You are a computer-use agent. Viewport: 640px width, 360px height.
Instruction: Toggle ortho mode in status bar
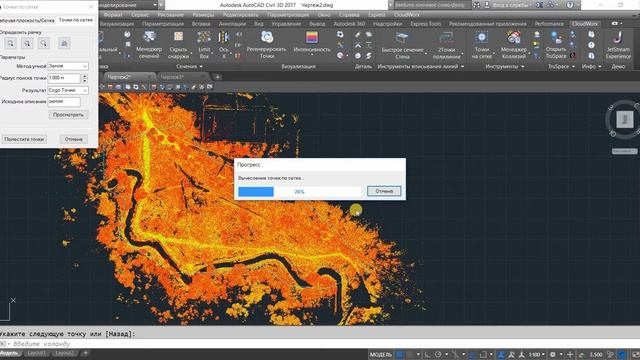pos(427,354)
